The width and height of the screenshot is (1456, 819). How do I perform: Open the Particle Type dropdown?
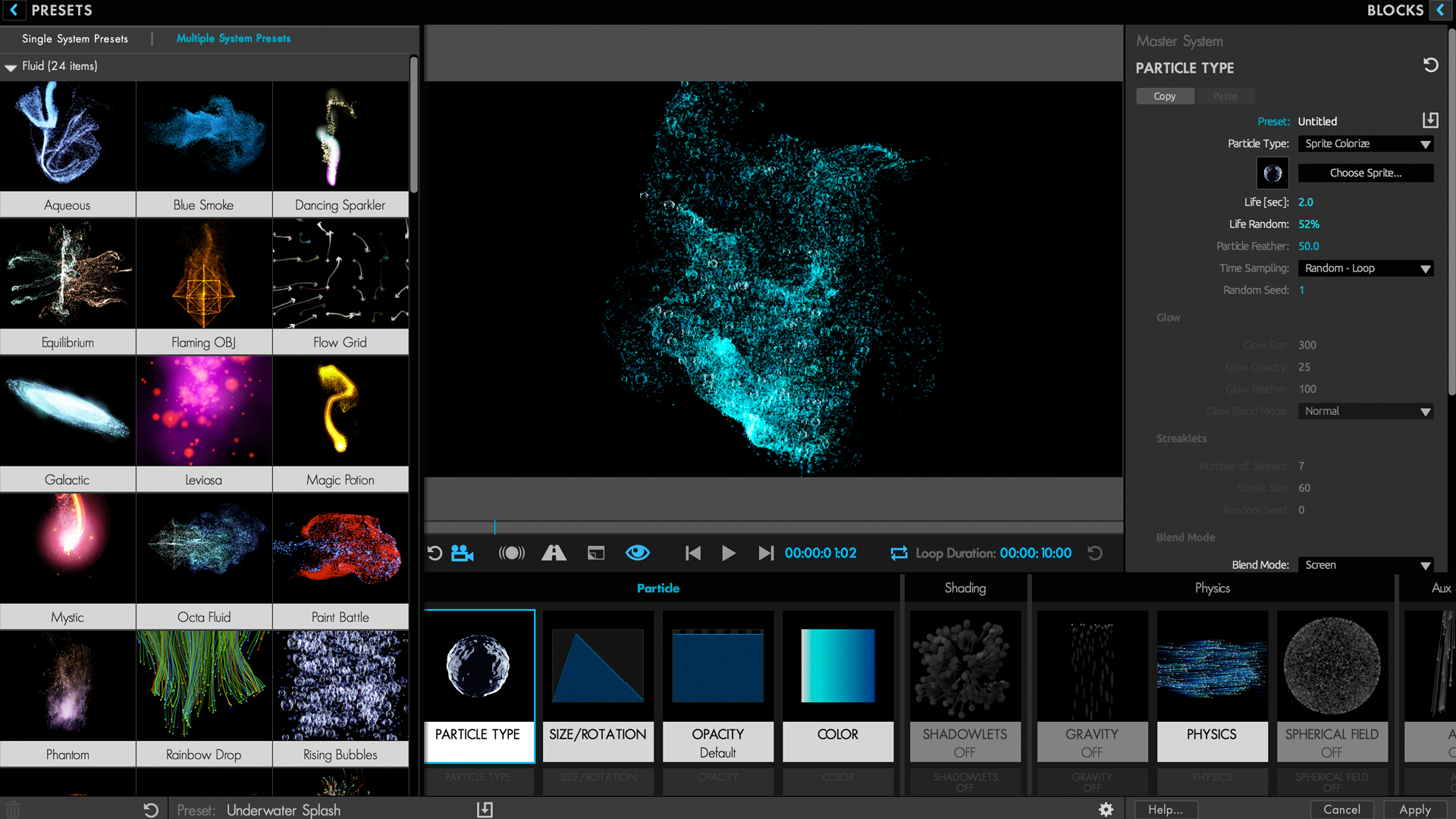(x=1365, y=143)
